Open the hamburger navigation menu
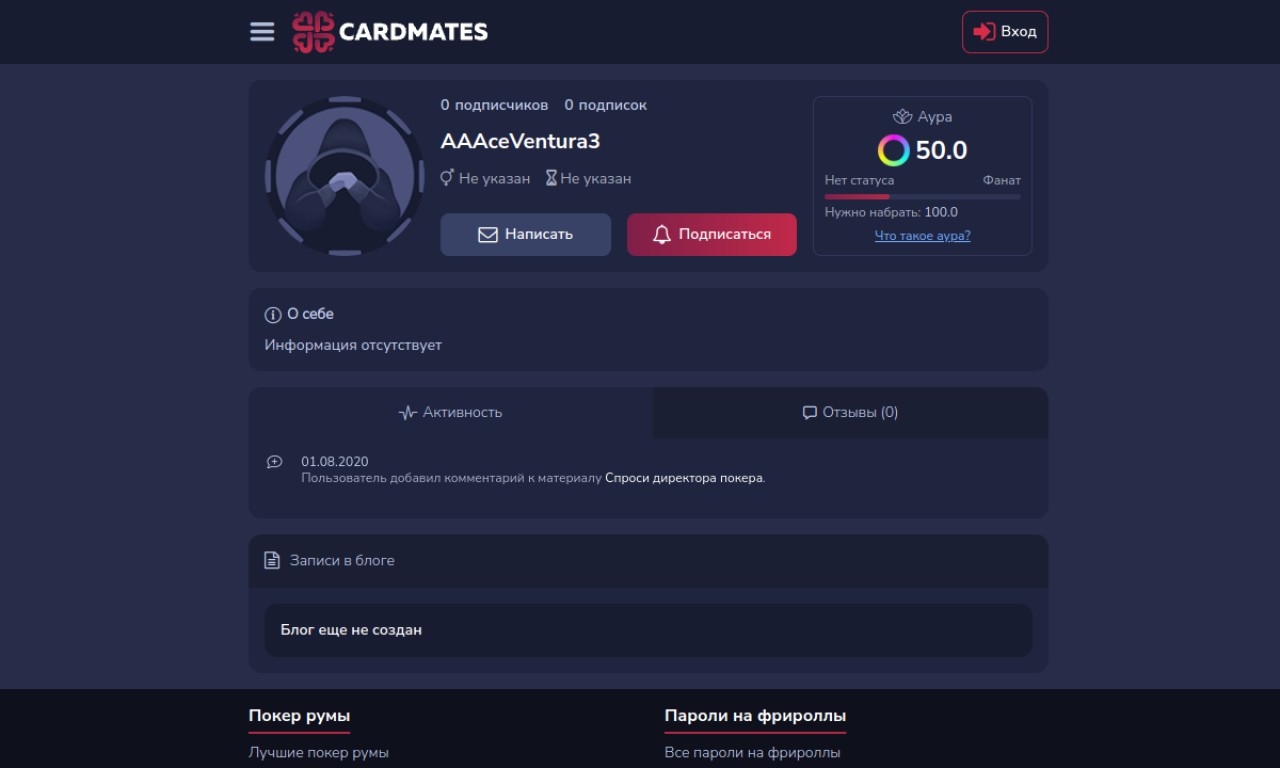 click(x=262, y=32)
